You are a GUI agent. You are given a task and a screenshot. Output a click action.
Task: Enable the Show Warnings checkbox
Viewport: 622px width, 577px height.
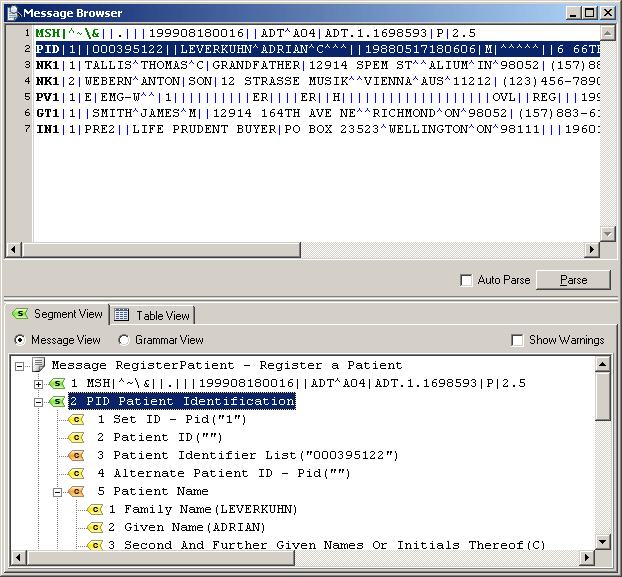517,340
